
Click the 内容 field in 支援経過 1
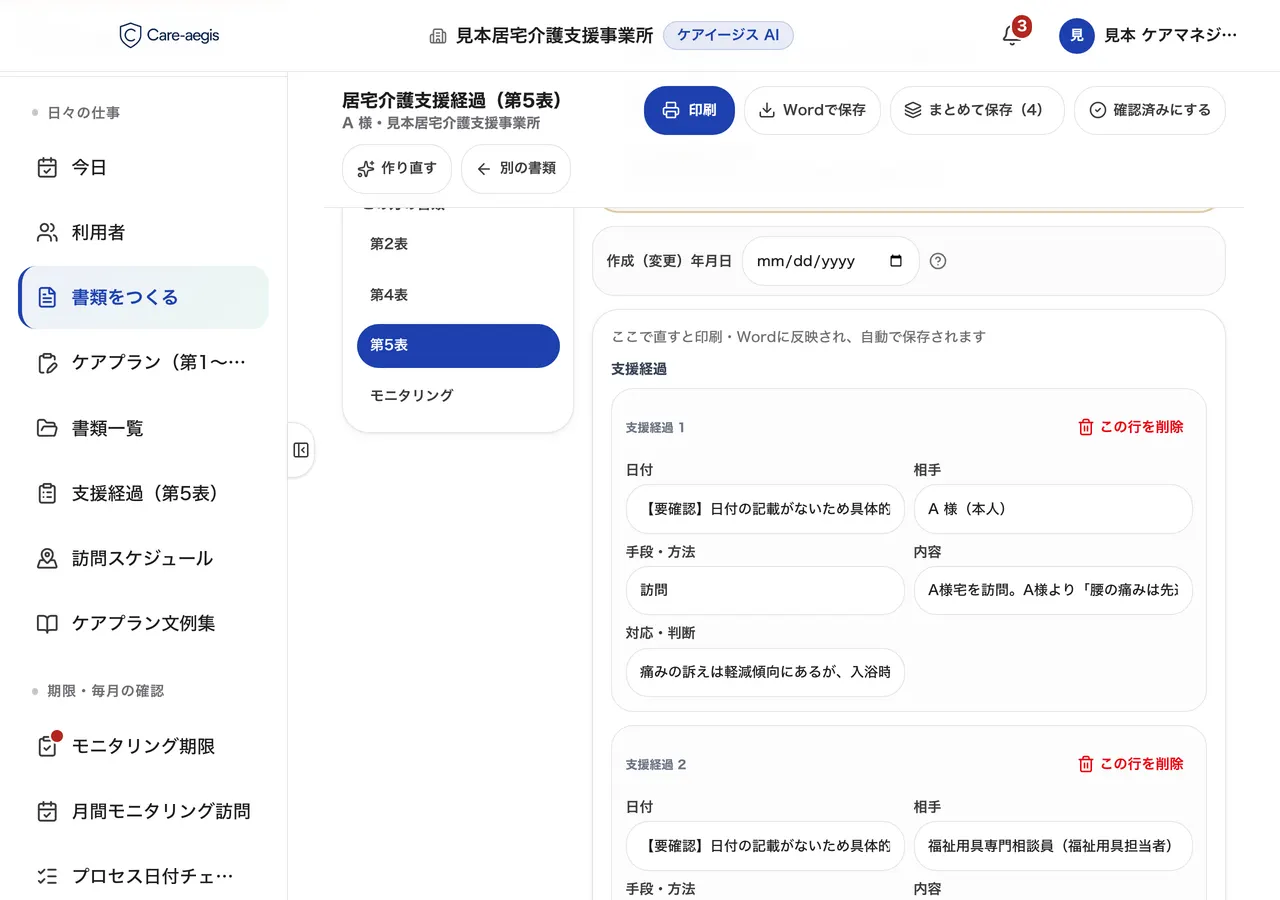click(1053, 590)
